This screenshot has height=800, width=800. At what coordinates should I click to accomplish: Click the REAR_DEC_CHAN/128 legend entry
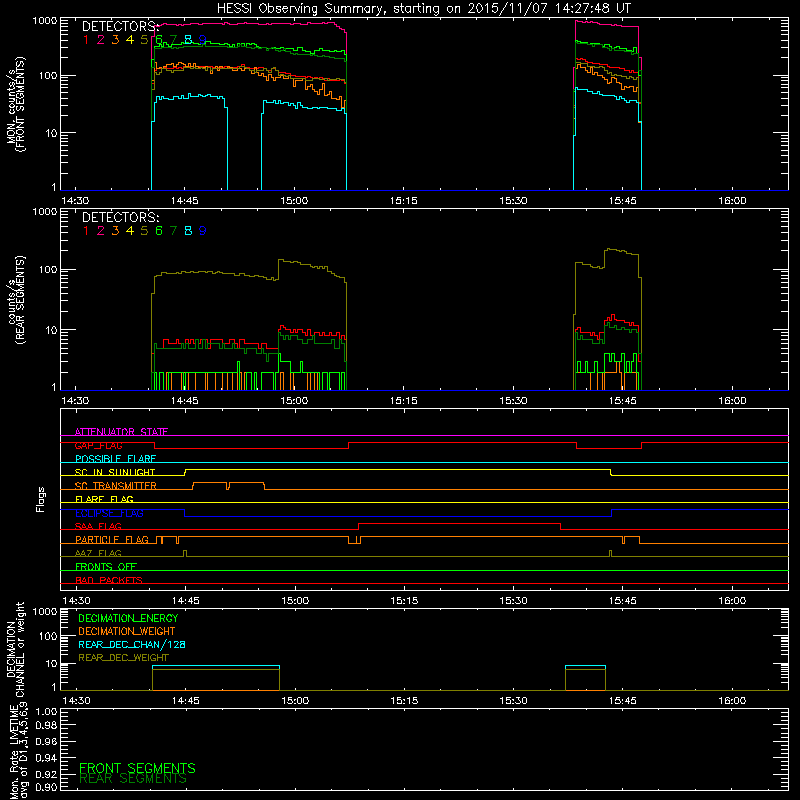[132, 645]
